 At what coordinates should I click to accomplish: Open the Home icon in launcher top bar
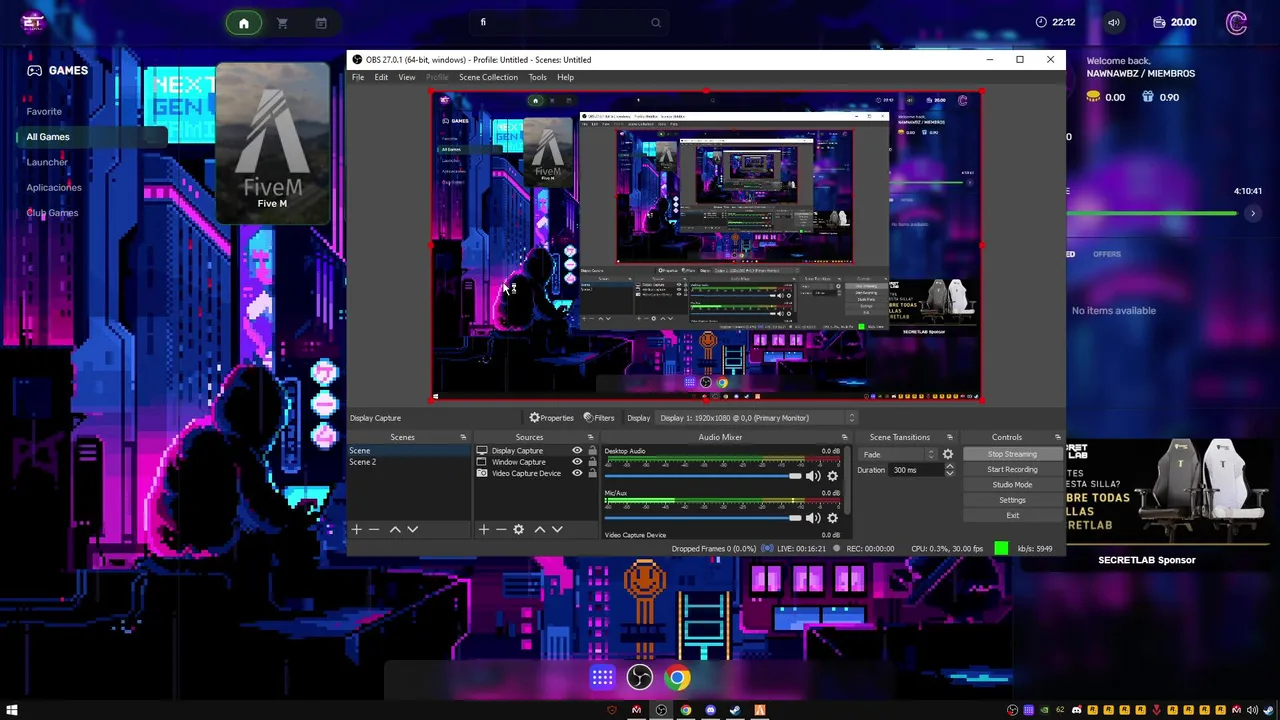(244, 23)
